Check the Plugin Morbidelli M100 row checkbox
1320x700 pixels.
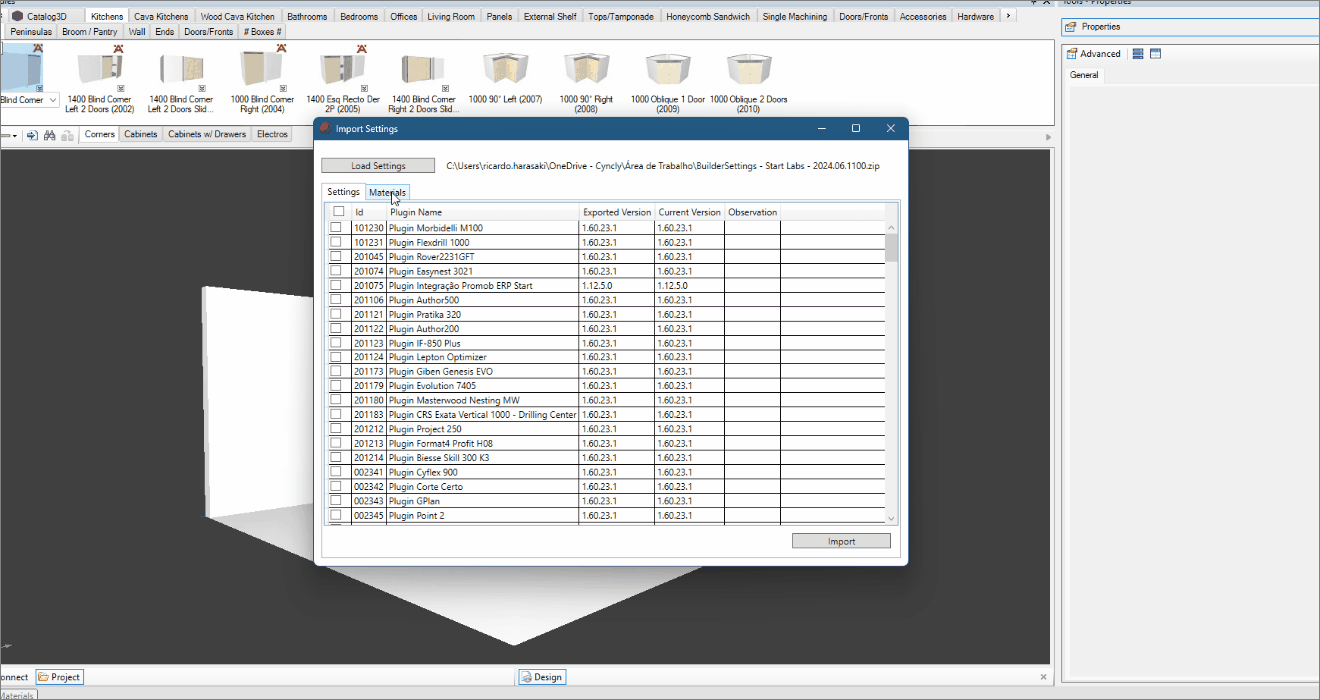pos(336,228)
